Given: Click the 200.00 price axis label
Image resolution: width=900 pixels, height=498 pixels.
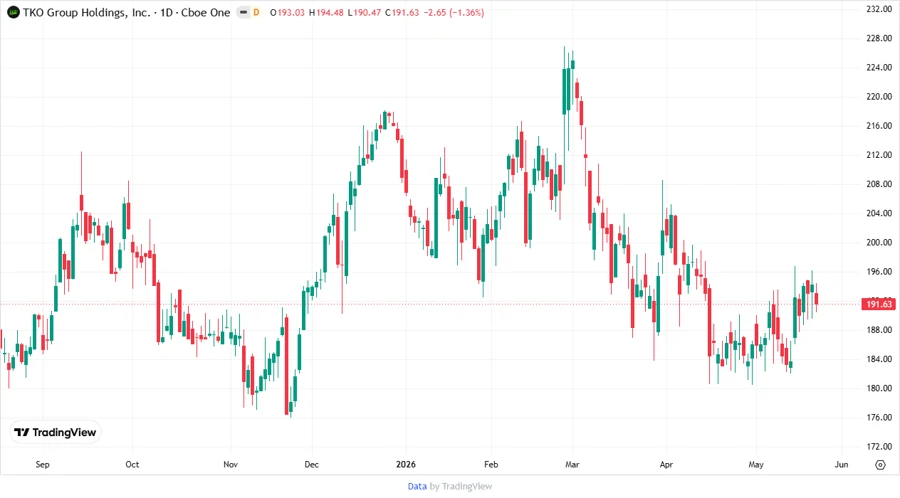Looking at the screenshot, I should 879,242.
